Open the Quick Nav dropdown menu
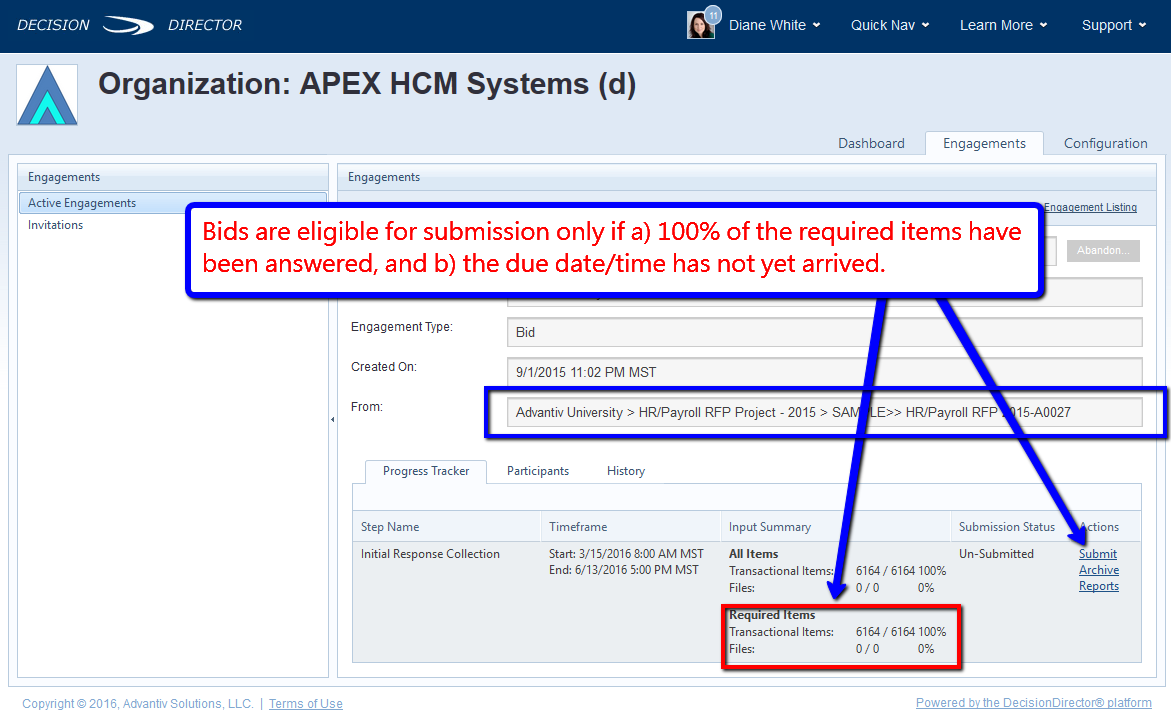The image size is (1171, 727). pyautogui.click(x=890, y=25)
